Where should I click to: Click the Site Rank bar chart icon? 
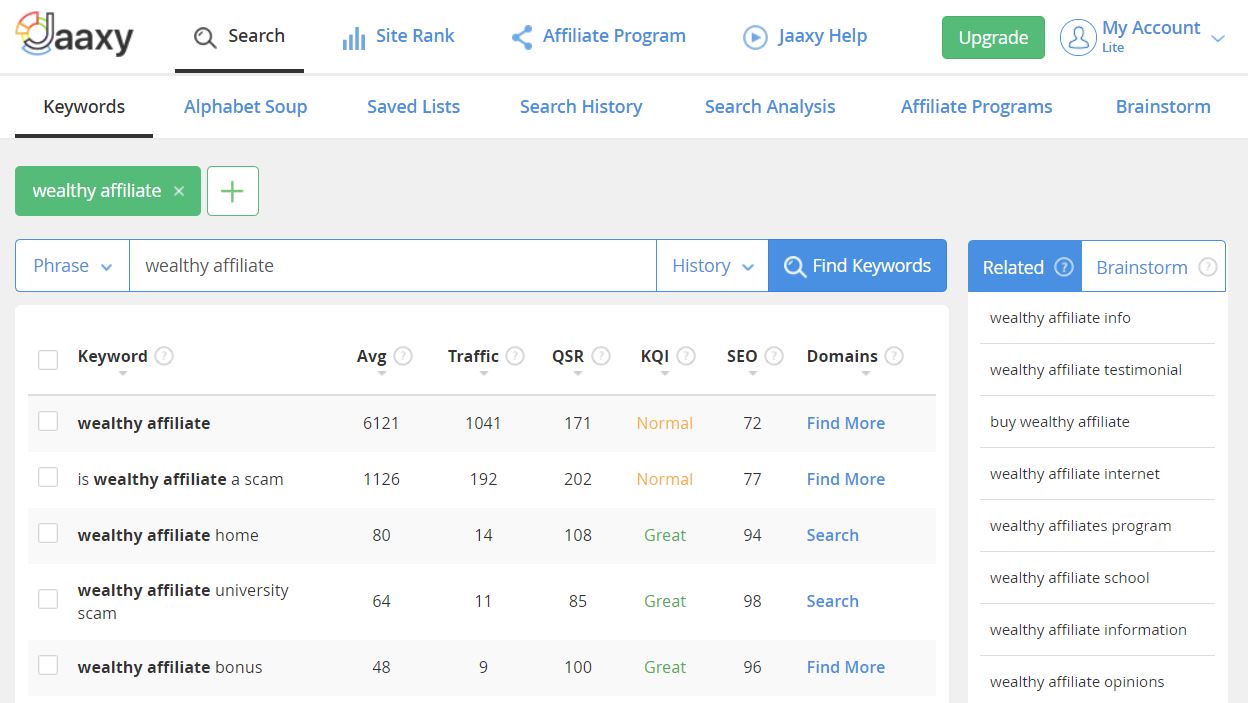(x=353, y=38)
